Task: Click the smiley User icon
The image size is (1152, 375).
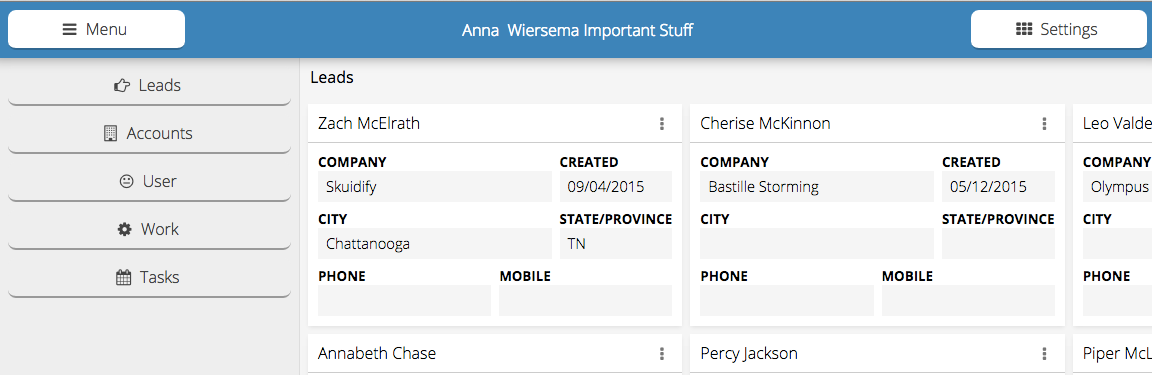Action: pos(126,182)
